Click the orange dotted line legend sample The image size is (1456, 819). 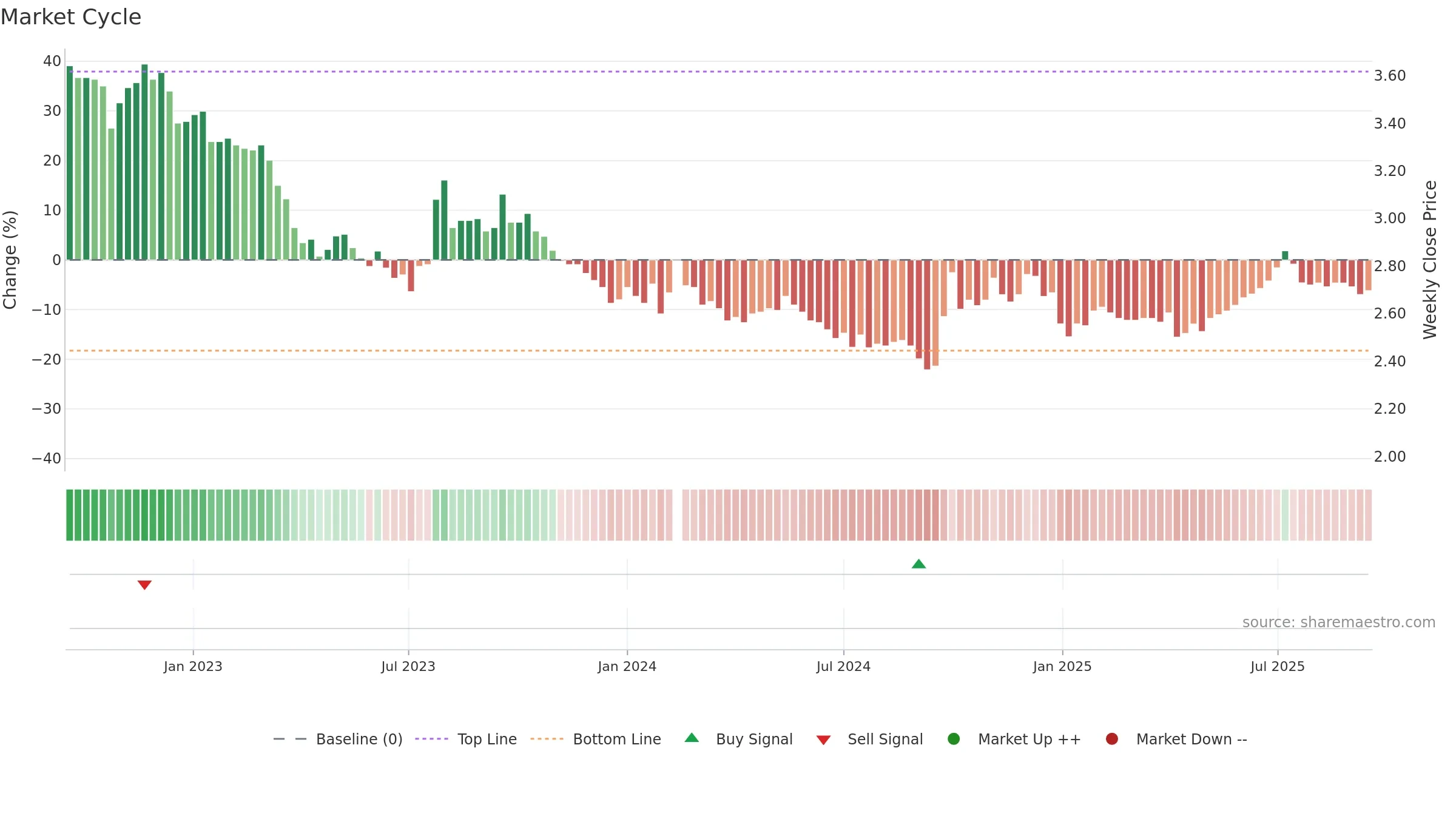click(547, 739)
